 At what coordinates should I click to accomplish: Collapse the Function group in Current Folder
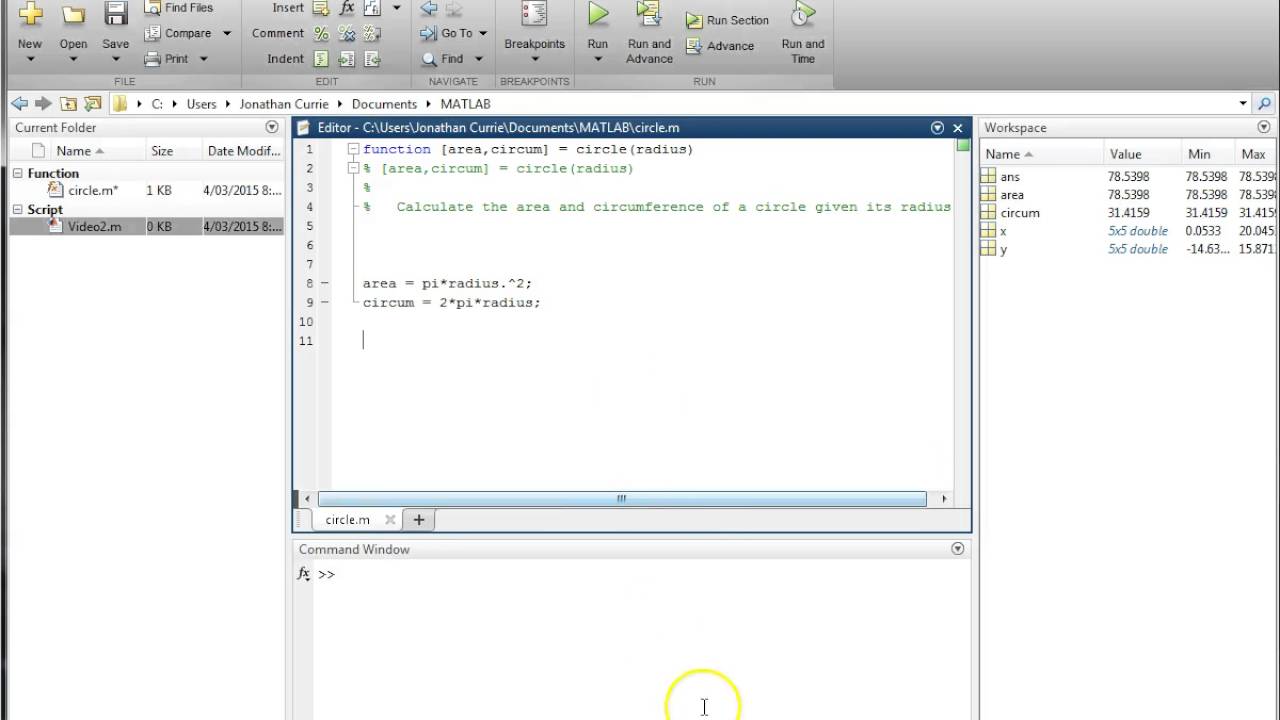[18, 173]
